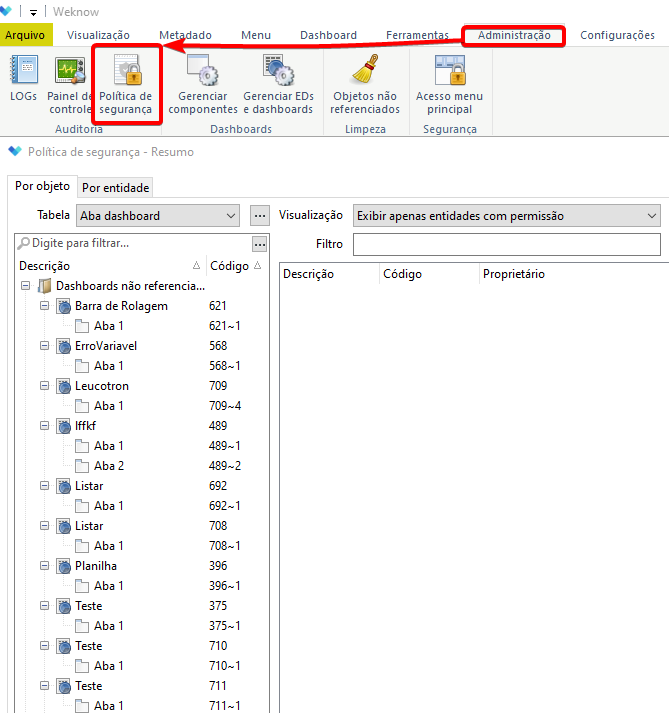Click the right grid Descrição header
The width and height of the screenshot is (669, 713).
329,274
